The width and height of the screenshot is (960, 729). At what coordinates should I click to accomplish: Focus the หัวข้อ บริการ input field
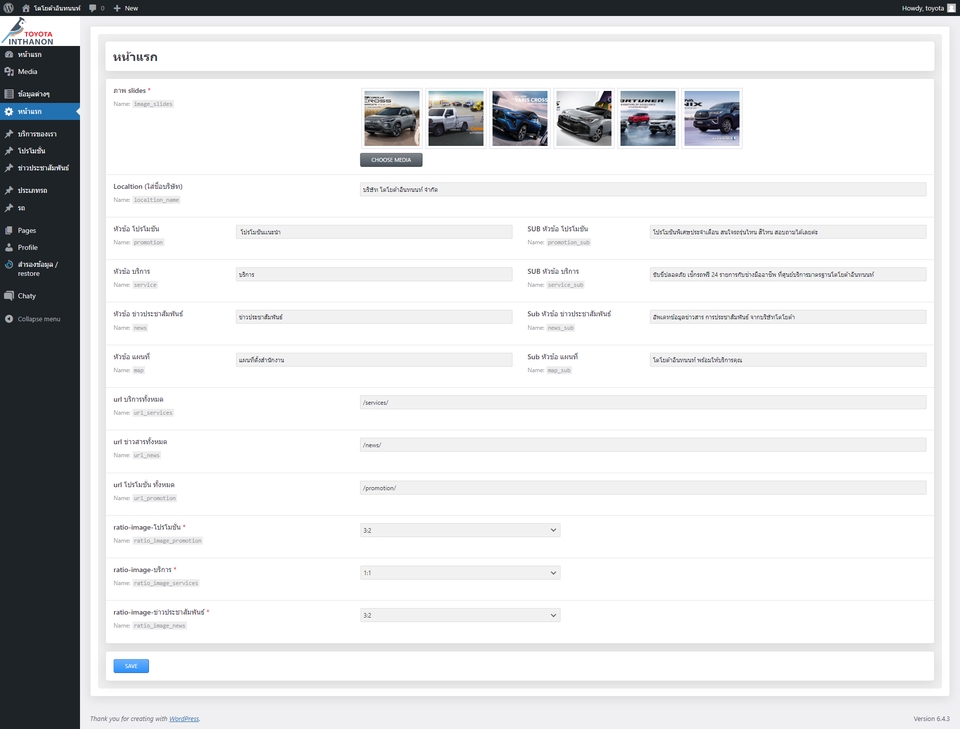374,274
